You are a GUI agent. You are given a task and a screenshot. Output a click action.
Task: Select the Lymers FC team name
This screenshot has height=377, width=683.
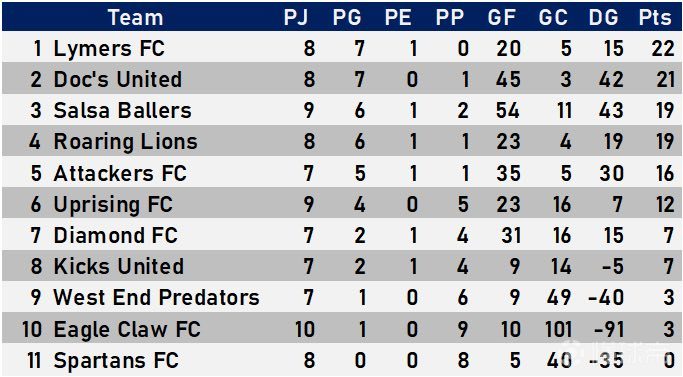coord(109,48)
